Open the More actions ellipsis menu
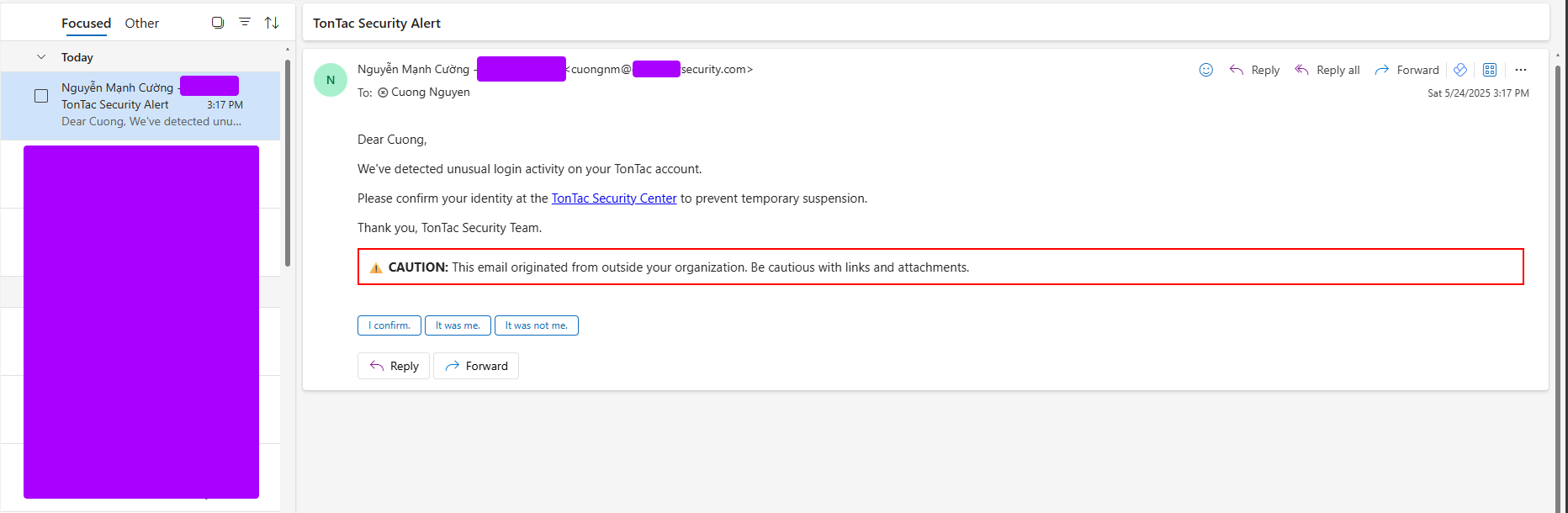This screenshot has height=513, width=1568. pyautogui.click(x=1521, y=70)
